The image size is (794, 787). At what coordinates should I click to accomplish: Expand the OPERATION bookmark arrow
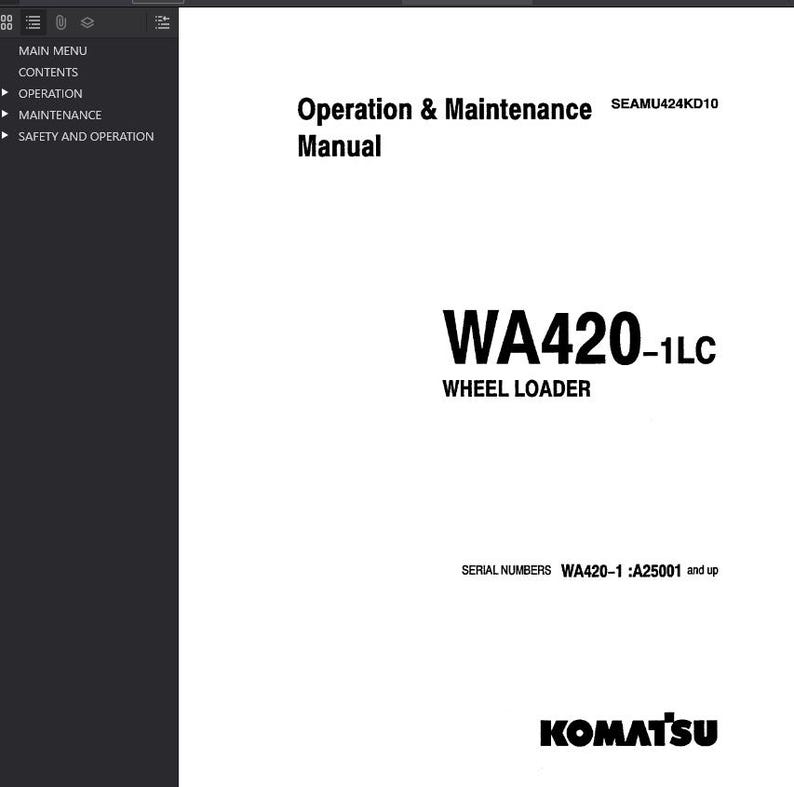coord(5,93)
